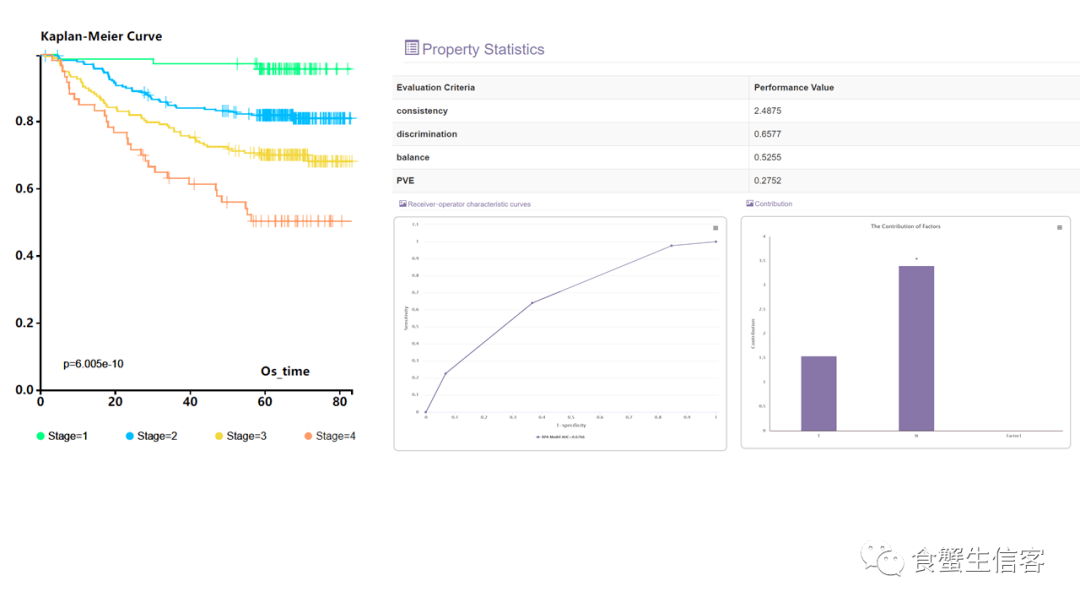Click the image icon beside Contribution

749,204
